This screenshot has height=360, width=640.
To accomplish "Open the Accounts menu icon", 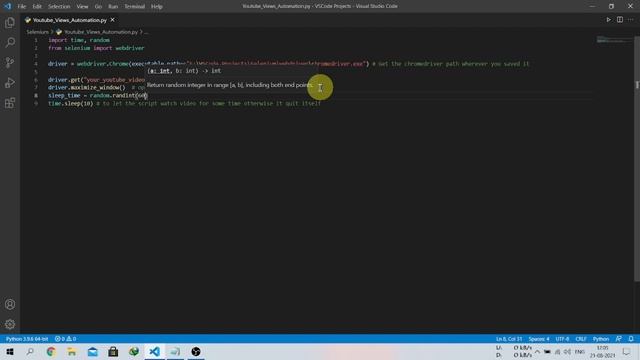I will click(x=10, y=304).
